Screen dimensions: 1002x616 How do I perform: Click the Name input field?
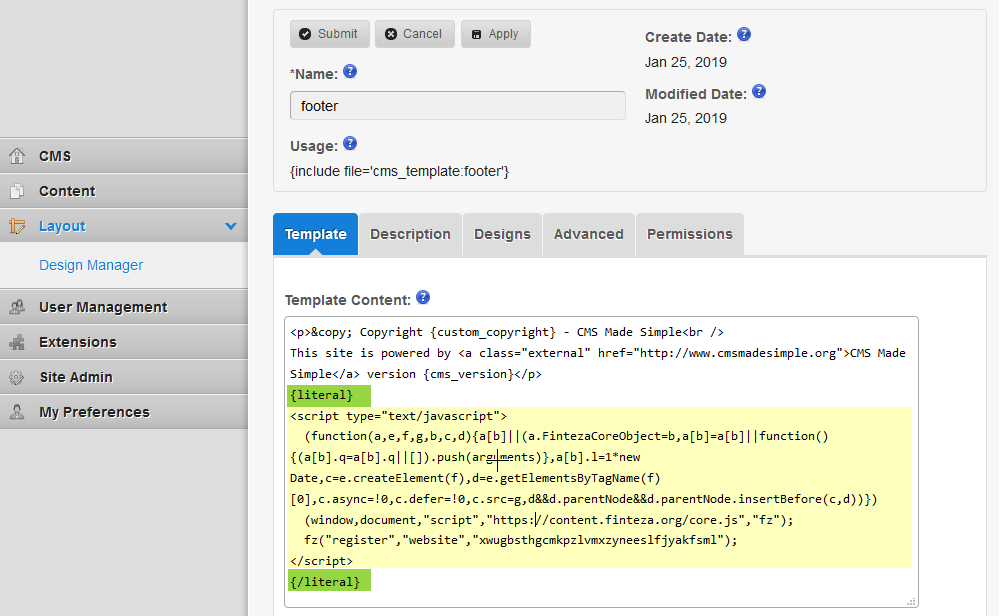click(x=457, y=106)
